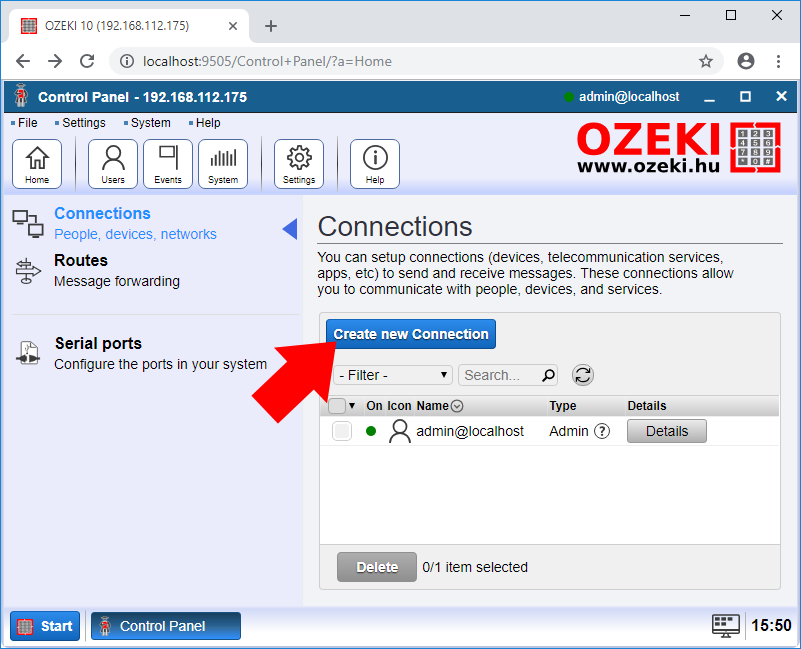
Task: Click Create new Connection button
Action: pos(411,334)
